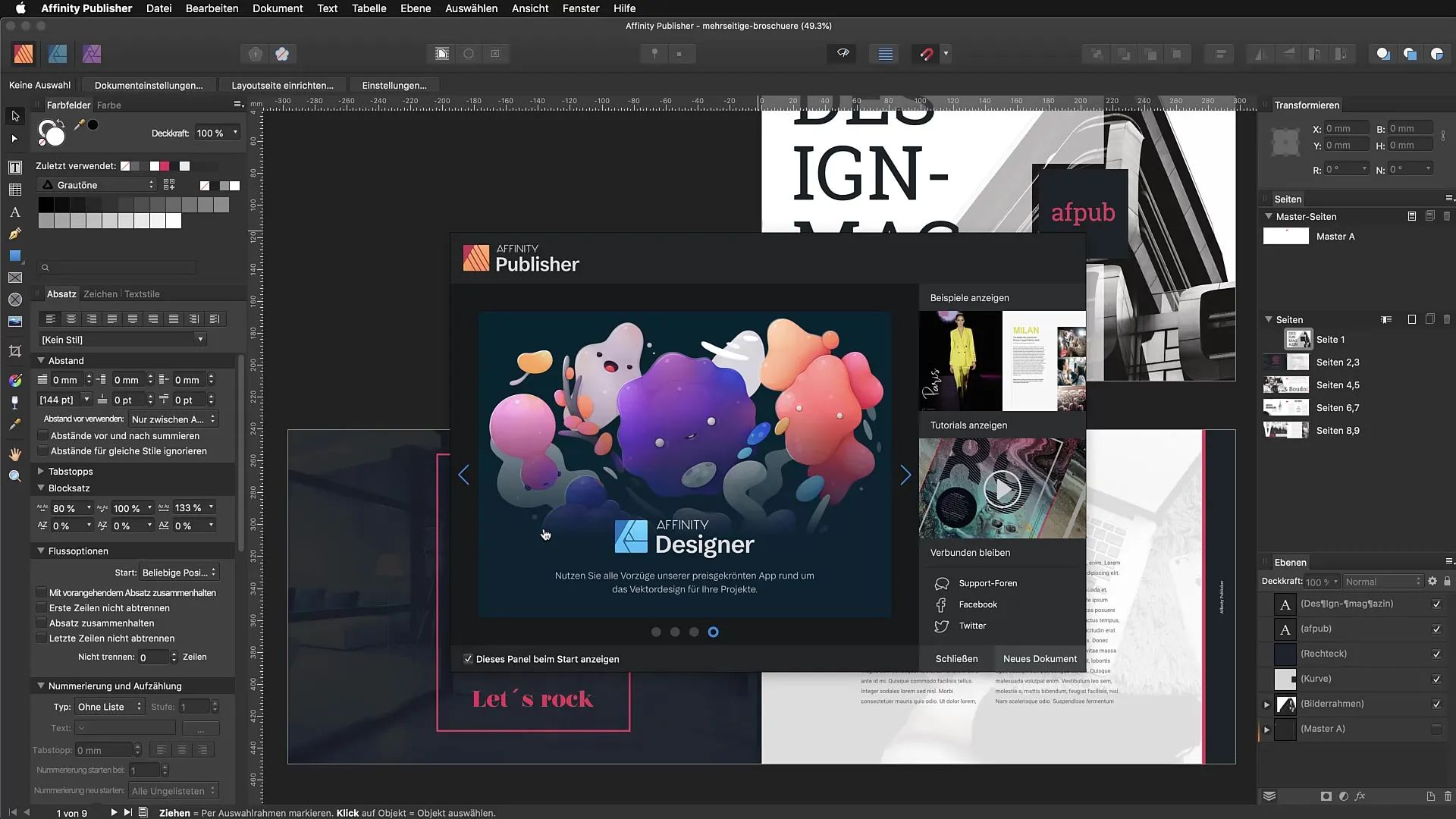The width and height of the screenshot is (1456, 819).
Task: Click Layoutseite einrichten button
Action: click(282, 86)
